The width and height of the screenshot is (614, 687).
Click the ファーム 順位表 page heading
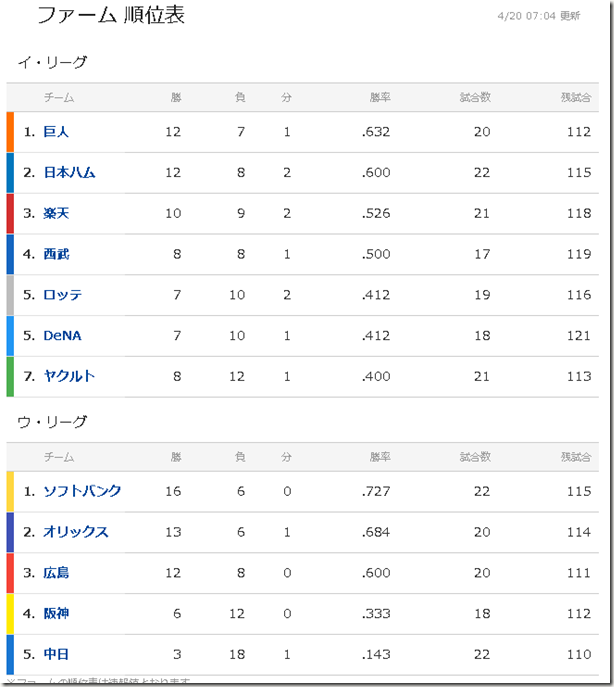pyautogui.click(x=111, y=15)
